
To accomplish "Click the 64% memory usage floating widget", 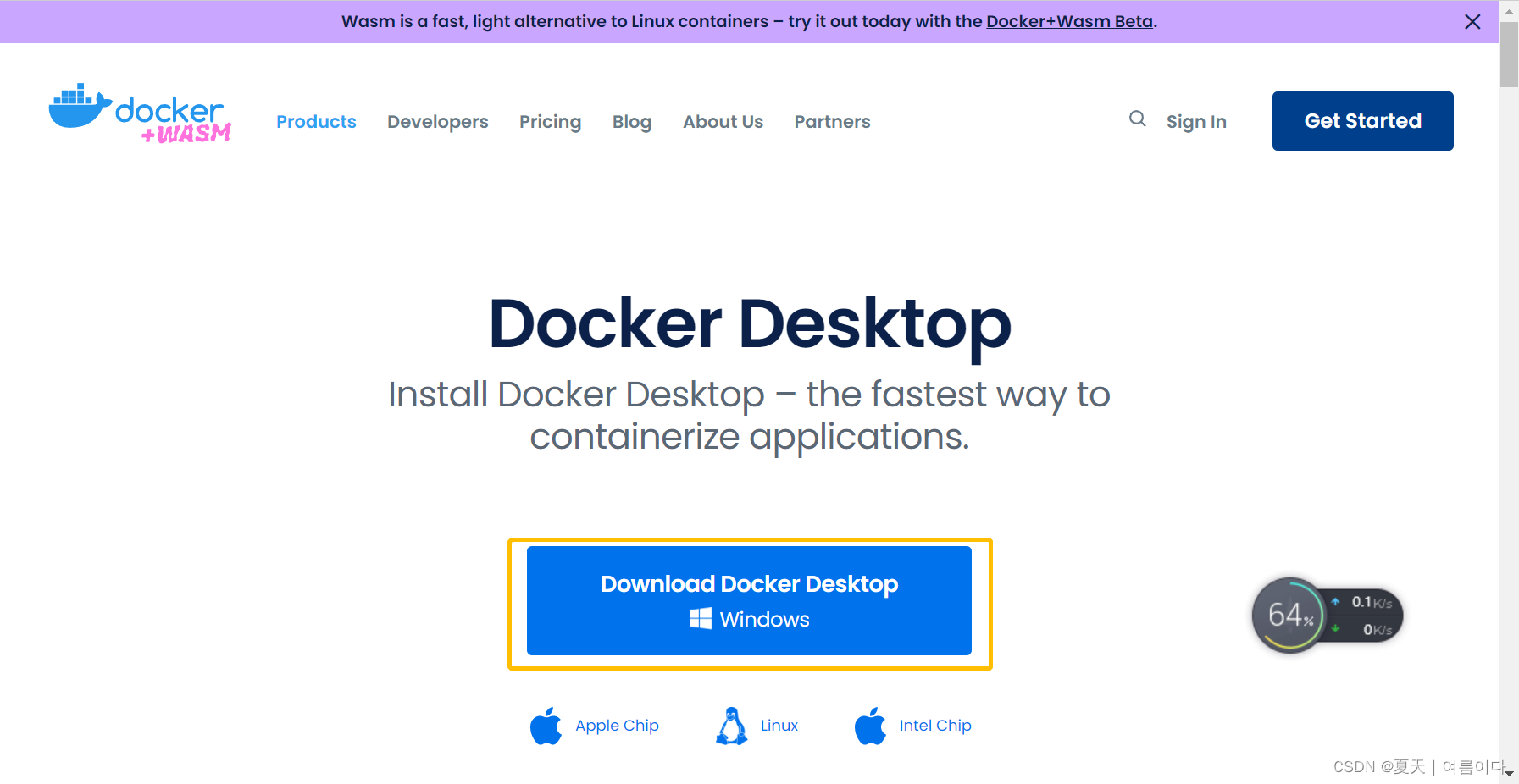I will pos(1327,616).
